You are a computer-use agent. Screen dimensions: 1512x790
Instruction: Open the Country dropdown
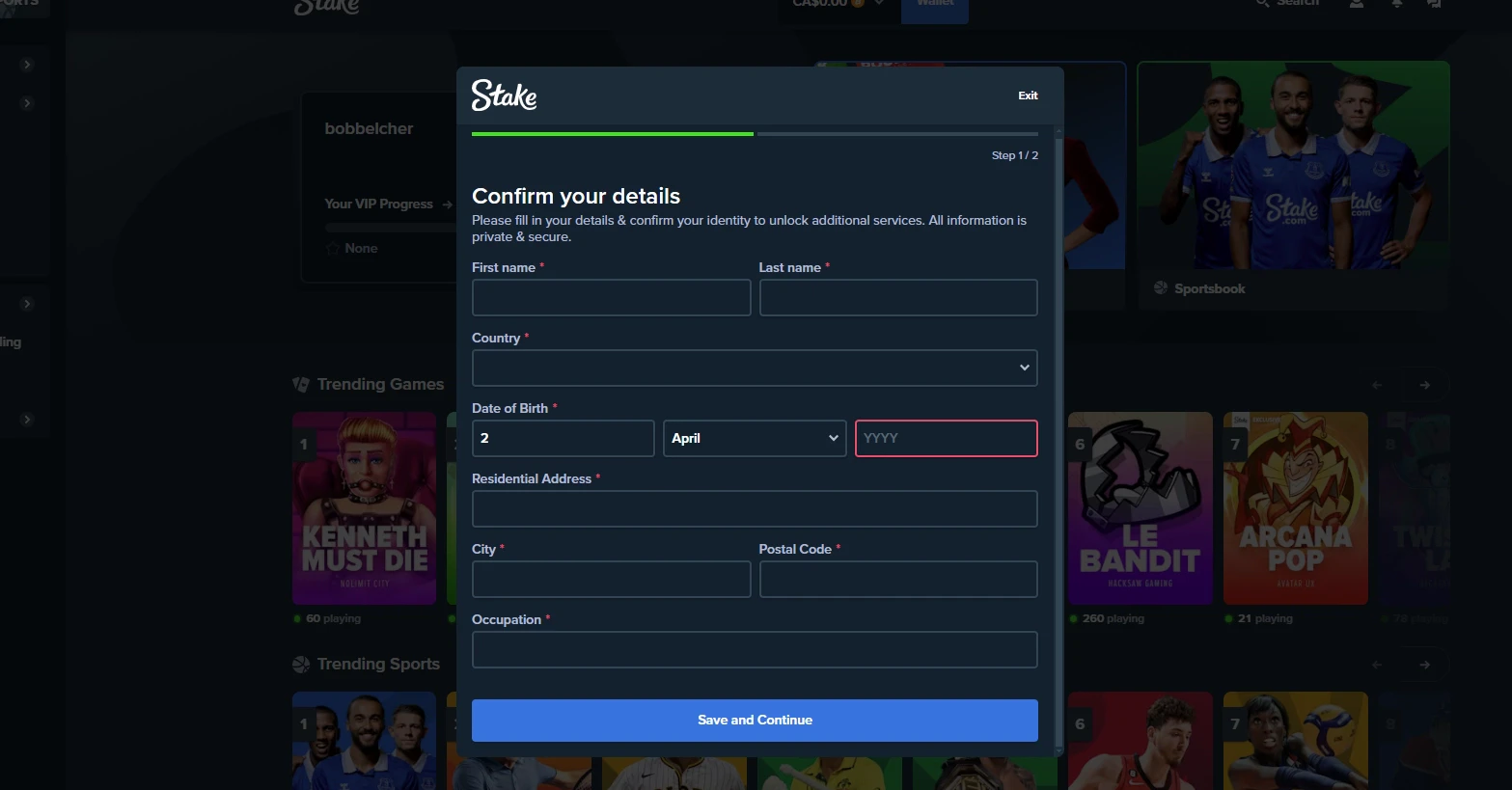coord(755,368)
